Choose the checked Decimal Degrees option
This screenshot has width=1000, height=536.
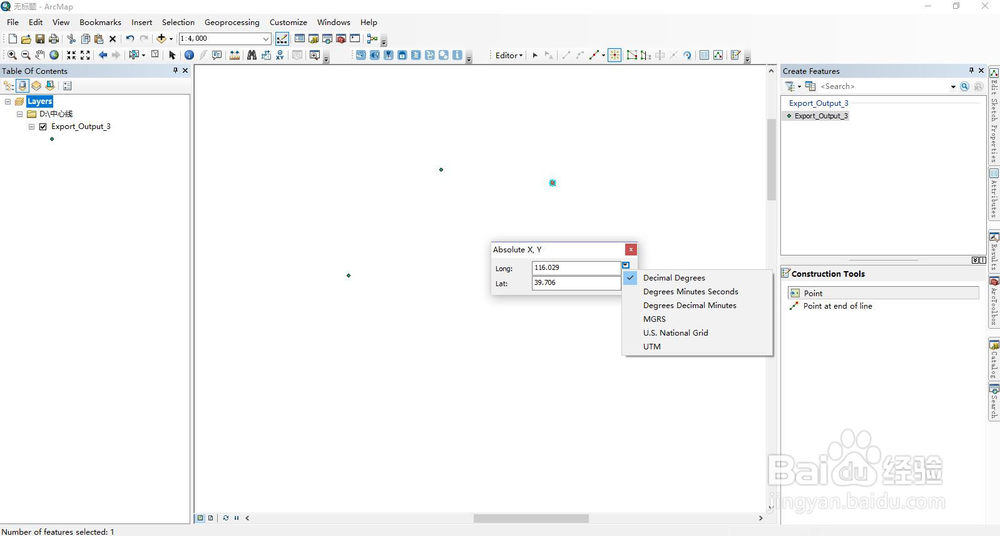click(673, 278)
